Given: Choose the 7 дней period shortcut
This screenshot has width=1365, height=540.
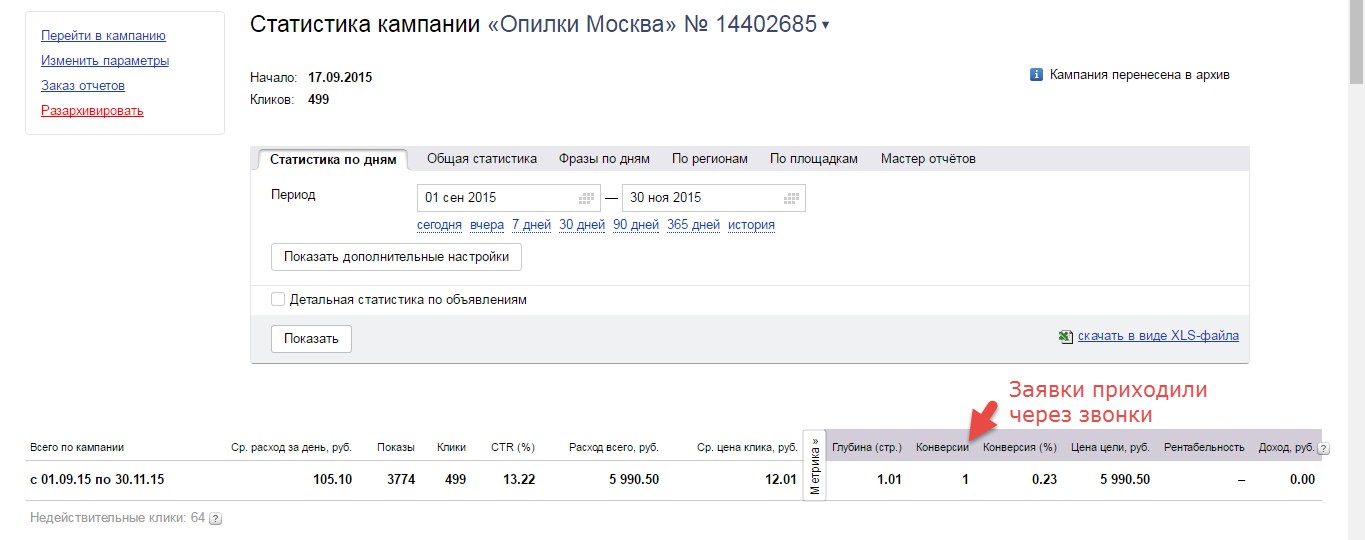Looking at the screenshot, I should tap(531, 225).
